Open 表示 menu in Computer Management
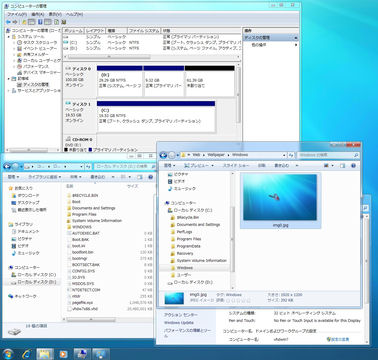Viewport: 378px width, 360px height. pos(55,14)
